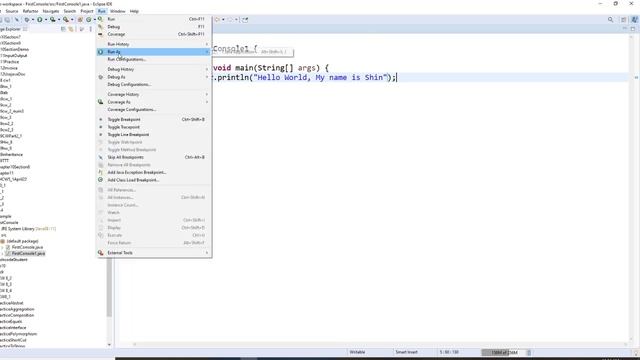Screen dimensions: 640x360
Task: Expand the External Tools submenu
Action: click(207, 253)
